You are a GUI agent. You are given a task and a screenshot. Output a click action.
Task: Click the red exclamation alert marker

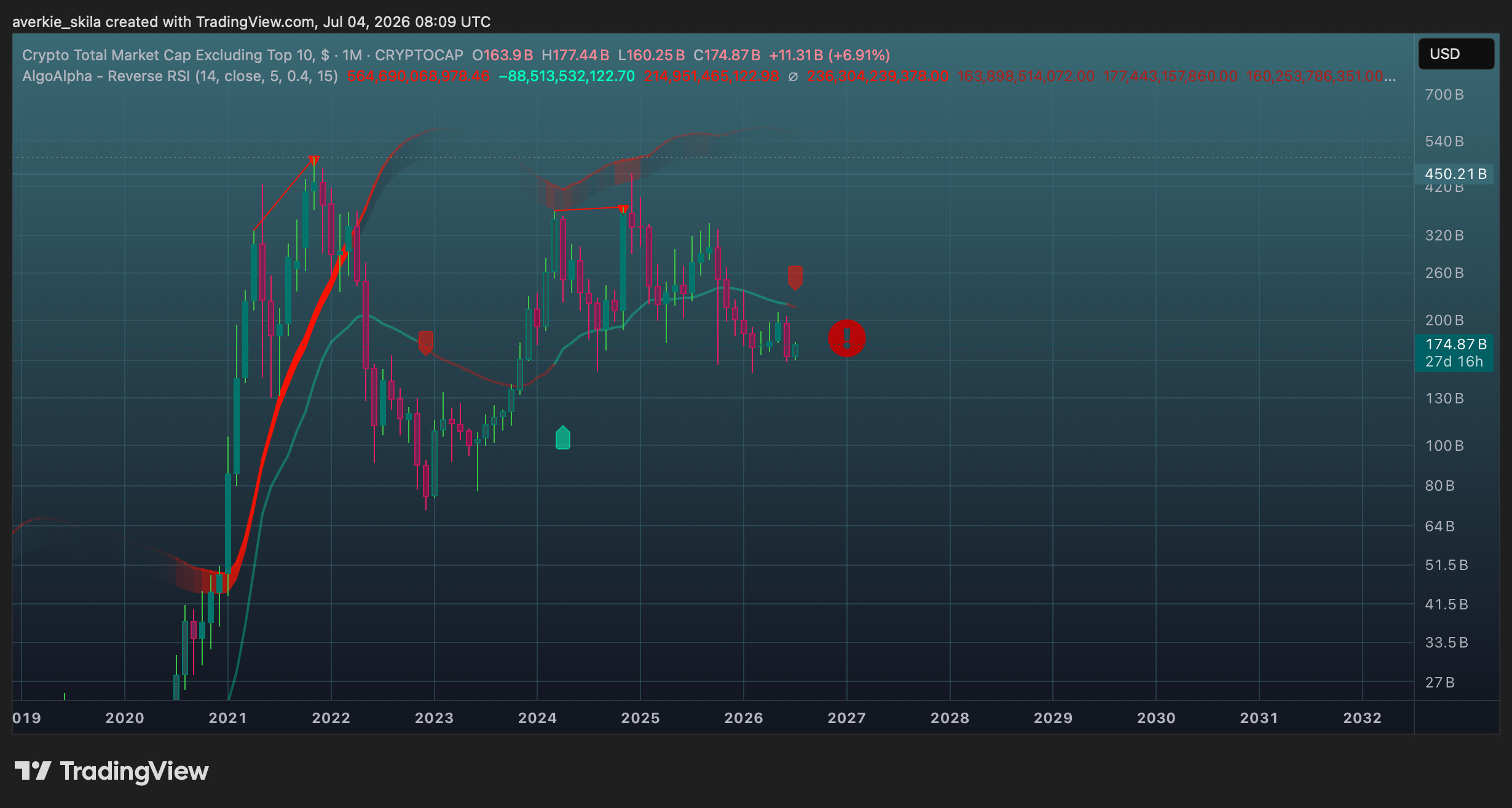click(846, 338)
